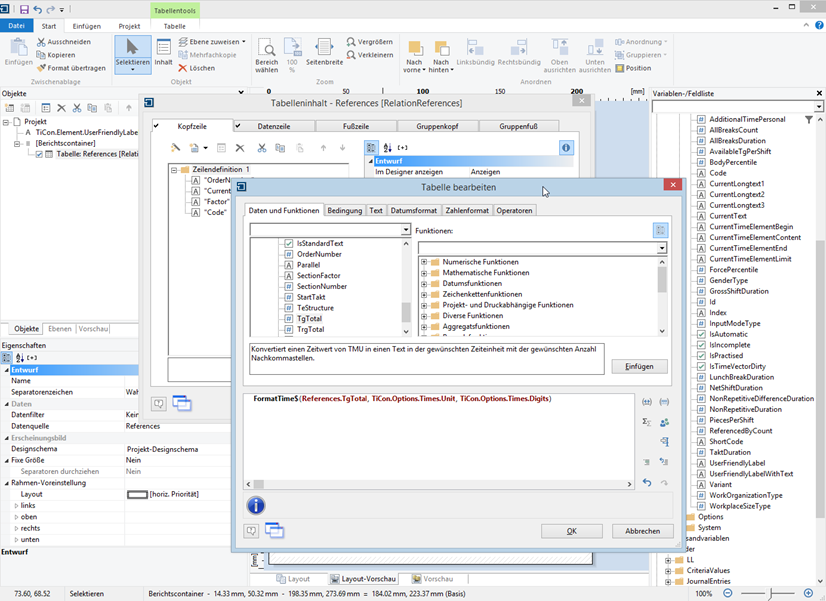Toggle checkbox on Kopfzeile tab

point(157,126)
